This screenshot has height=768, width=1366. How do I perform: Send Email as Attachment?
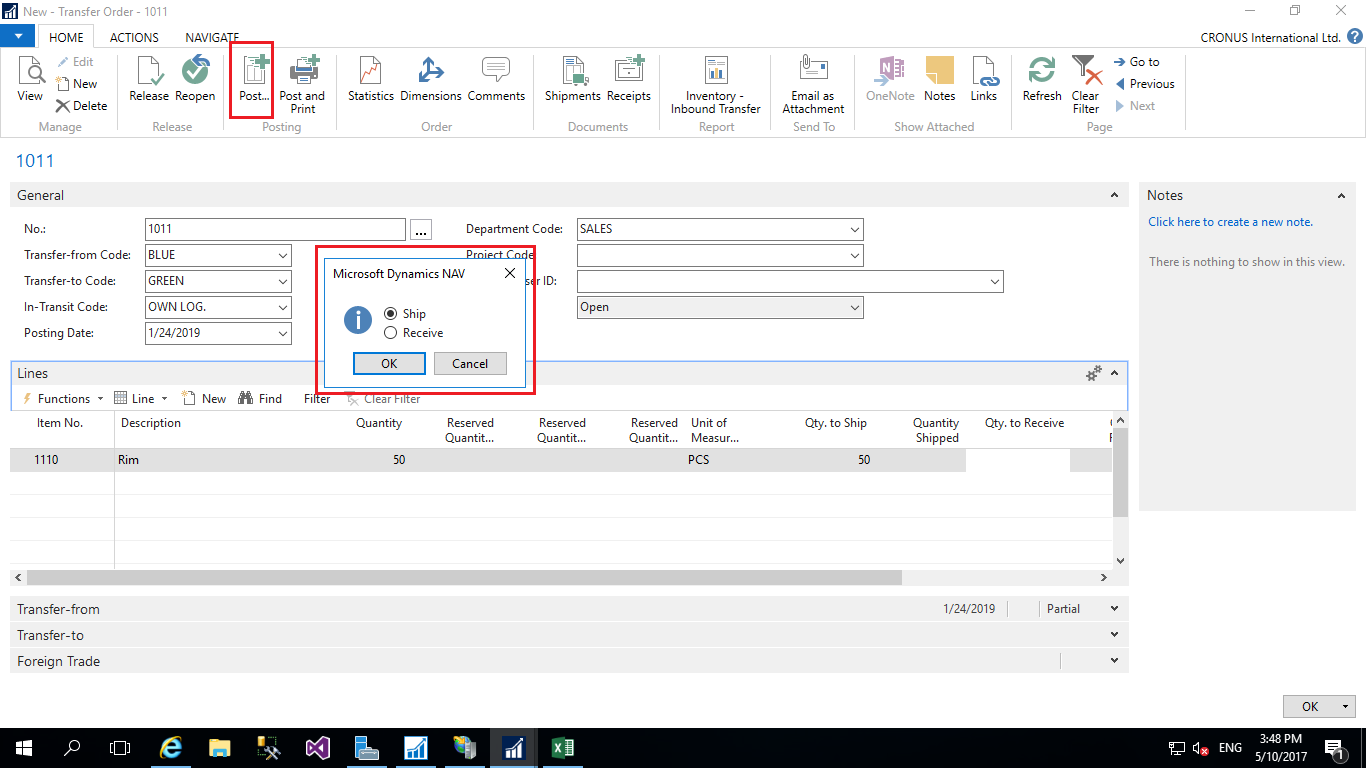[813, 85]
